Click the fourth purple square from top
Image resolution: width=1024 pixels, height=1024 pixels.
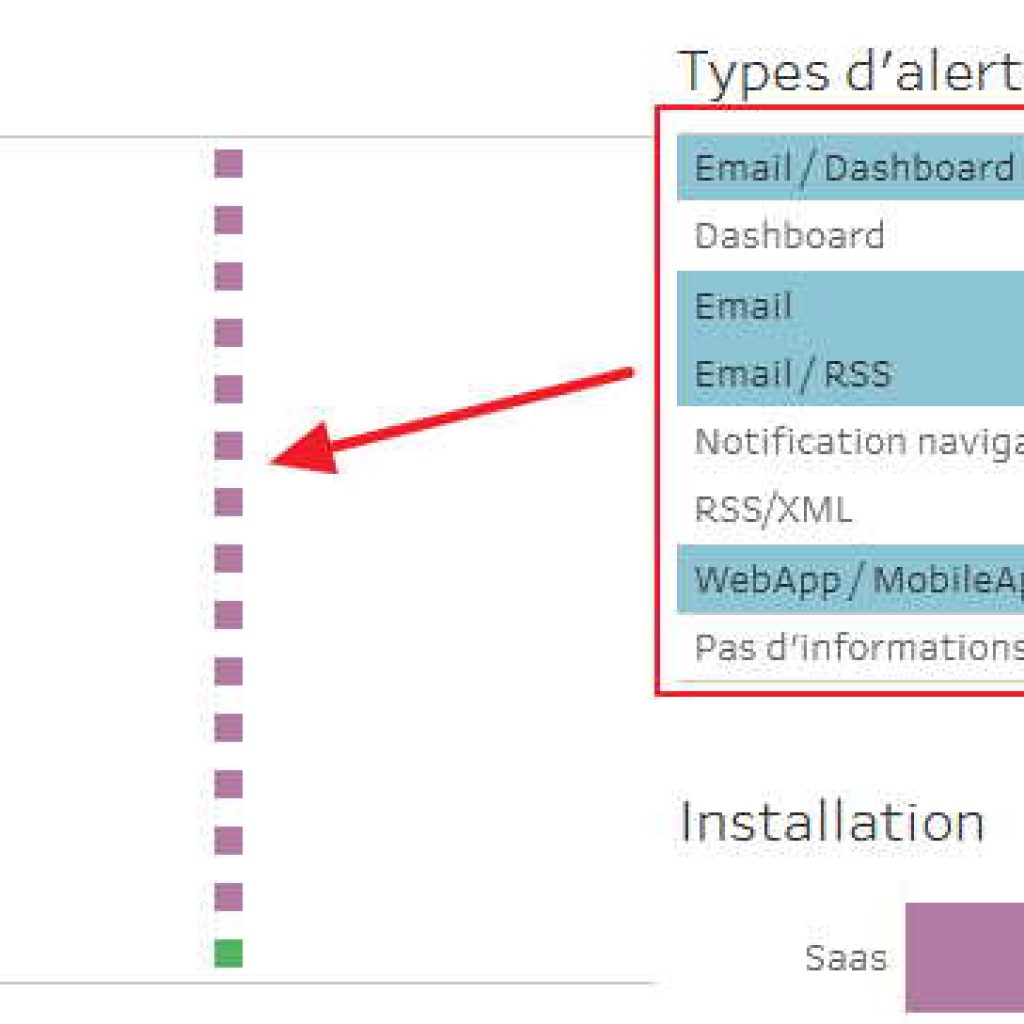(x=229, y=332)
